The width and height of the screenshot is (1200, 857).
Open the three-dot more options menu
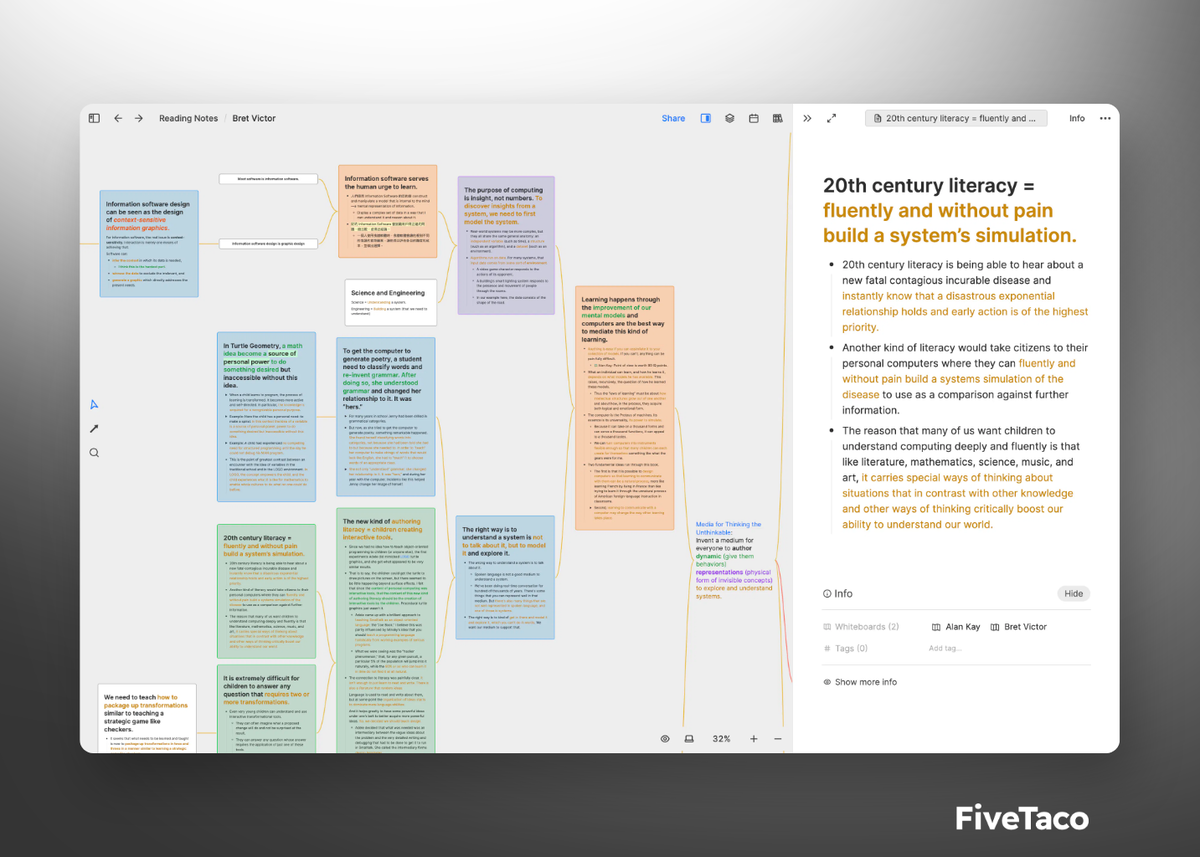pyautogui.click(x=1105, y=118)
